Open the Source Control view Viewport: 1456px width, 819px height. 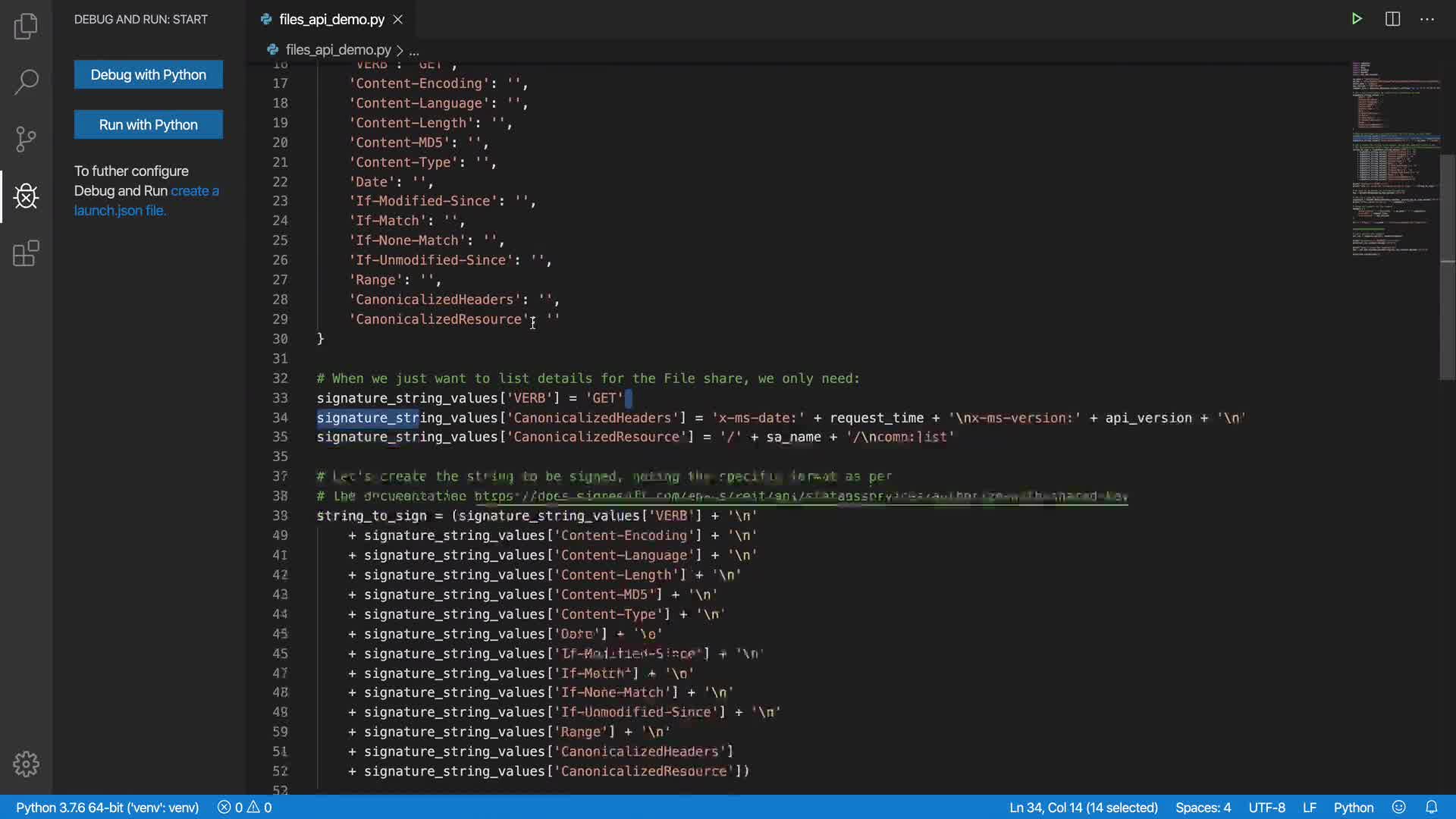tap(26, 139)
